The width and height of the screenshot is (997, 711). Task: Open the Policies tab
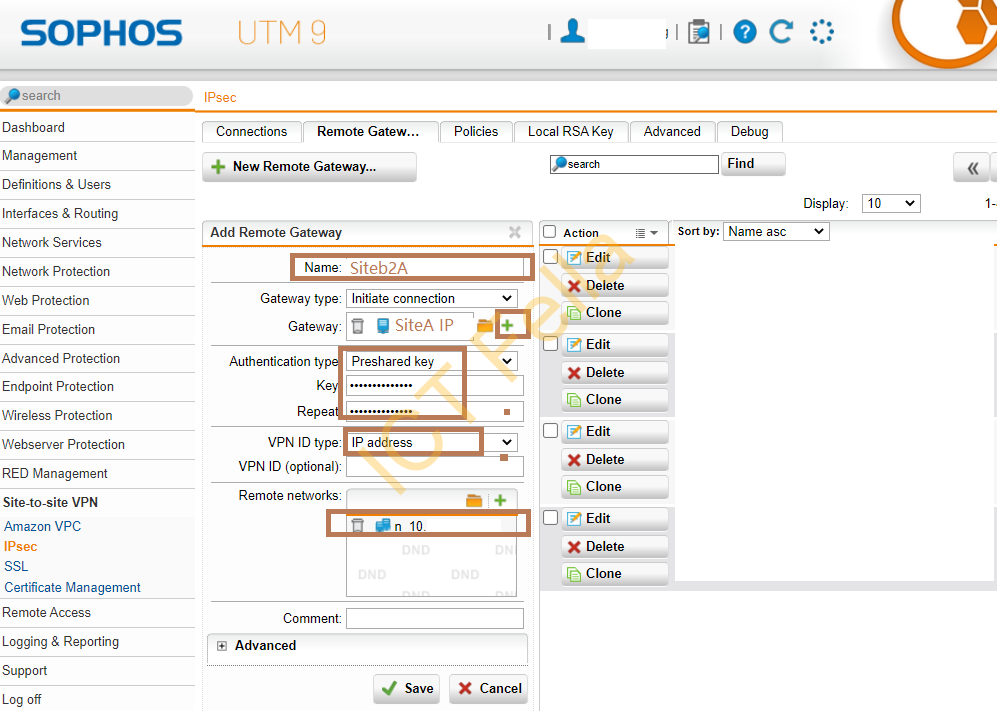pyautogui.click(x=476, y=132)
